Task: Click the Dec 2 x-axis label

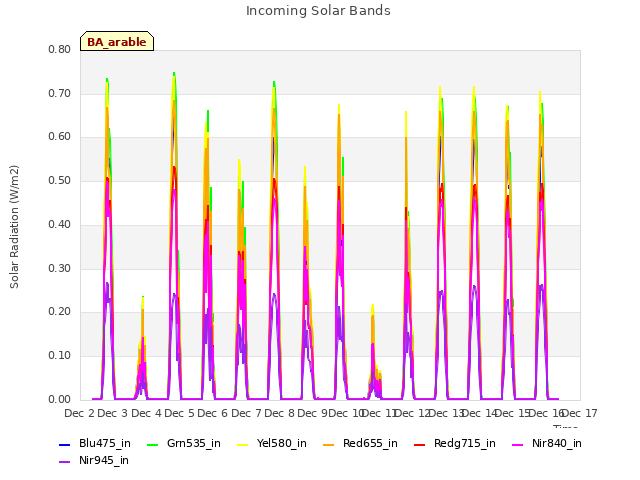Action: pyautogui.click(x=80, y=413)
